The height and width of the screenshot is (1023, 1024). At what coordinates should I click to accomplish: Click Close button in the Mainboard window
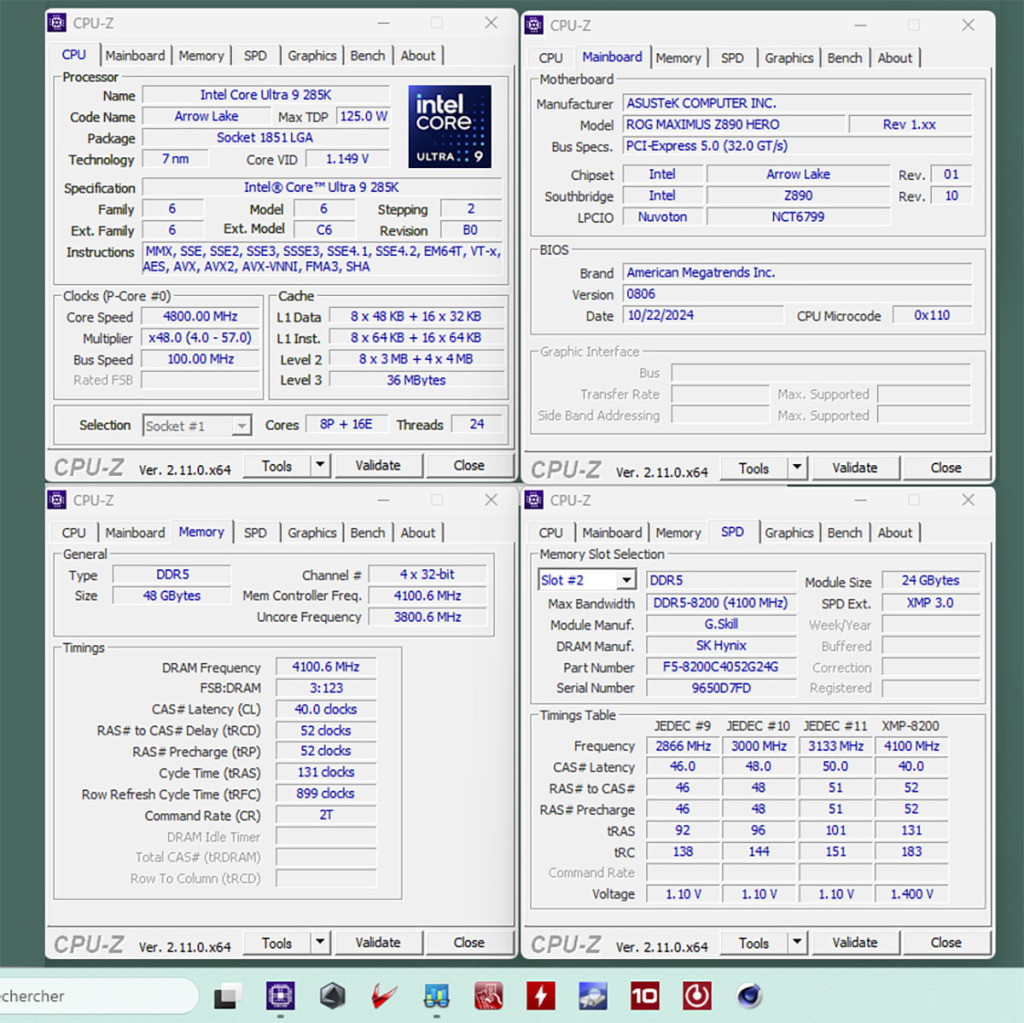[x=946, y=468]
